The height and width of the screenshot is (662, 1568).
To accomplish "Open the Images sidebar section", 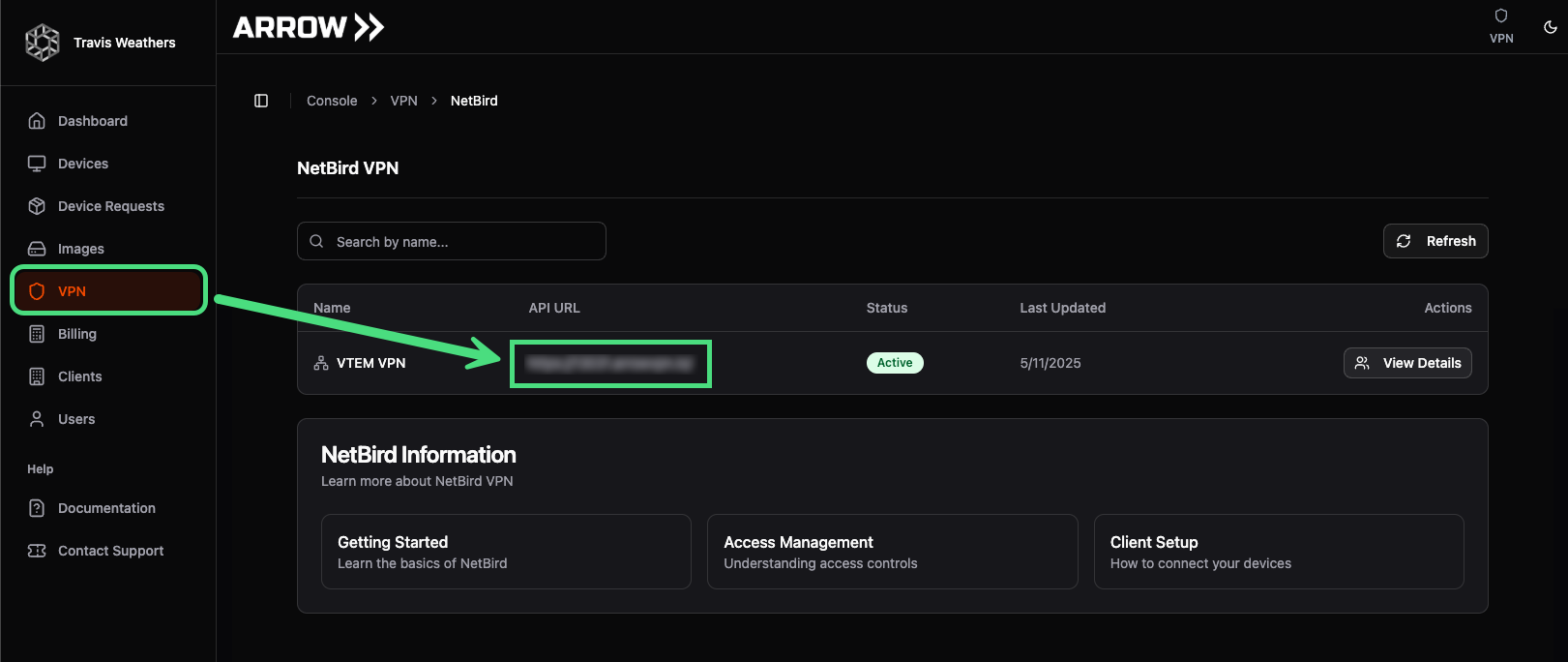I will tap(107, 249).
